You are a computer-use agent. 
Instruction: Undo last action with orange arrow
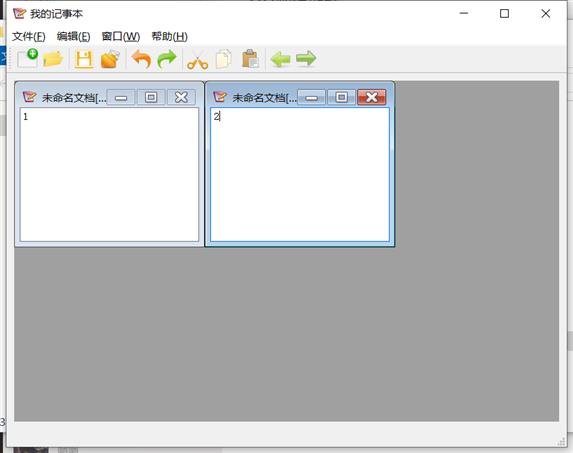pyautogui.click(x=141, y=59)
